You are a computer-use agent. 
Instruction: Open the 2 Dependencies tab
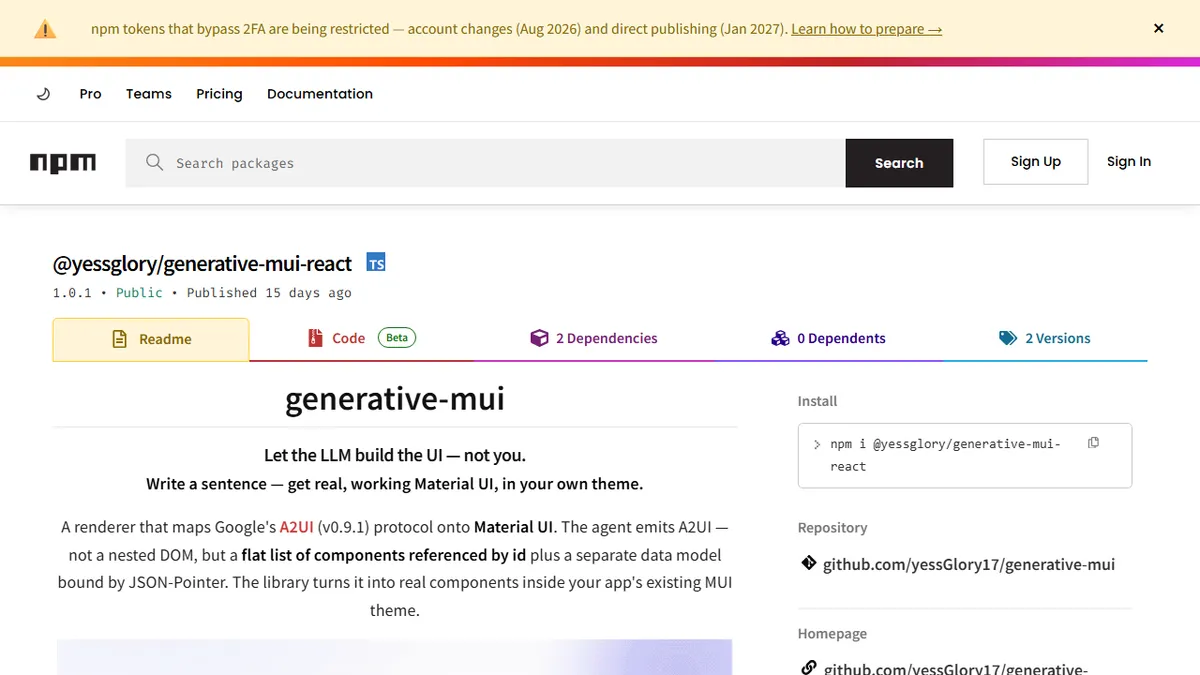[594, 338]
